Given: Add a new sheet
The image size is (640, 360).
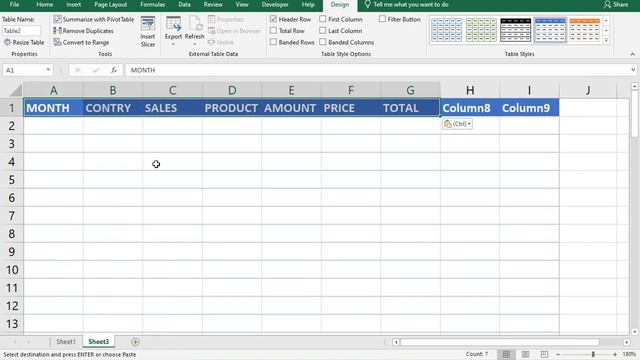Looking at the screenshot, I should click(136, 342).
